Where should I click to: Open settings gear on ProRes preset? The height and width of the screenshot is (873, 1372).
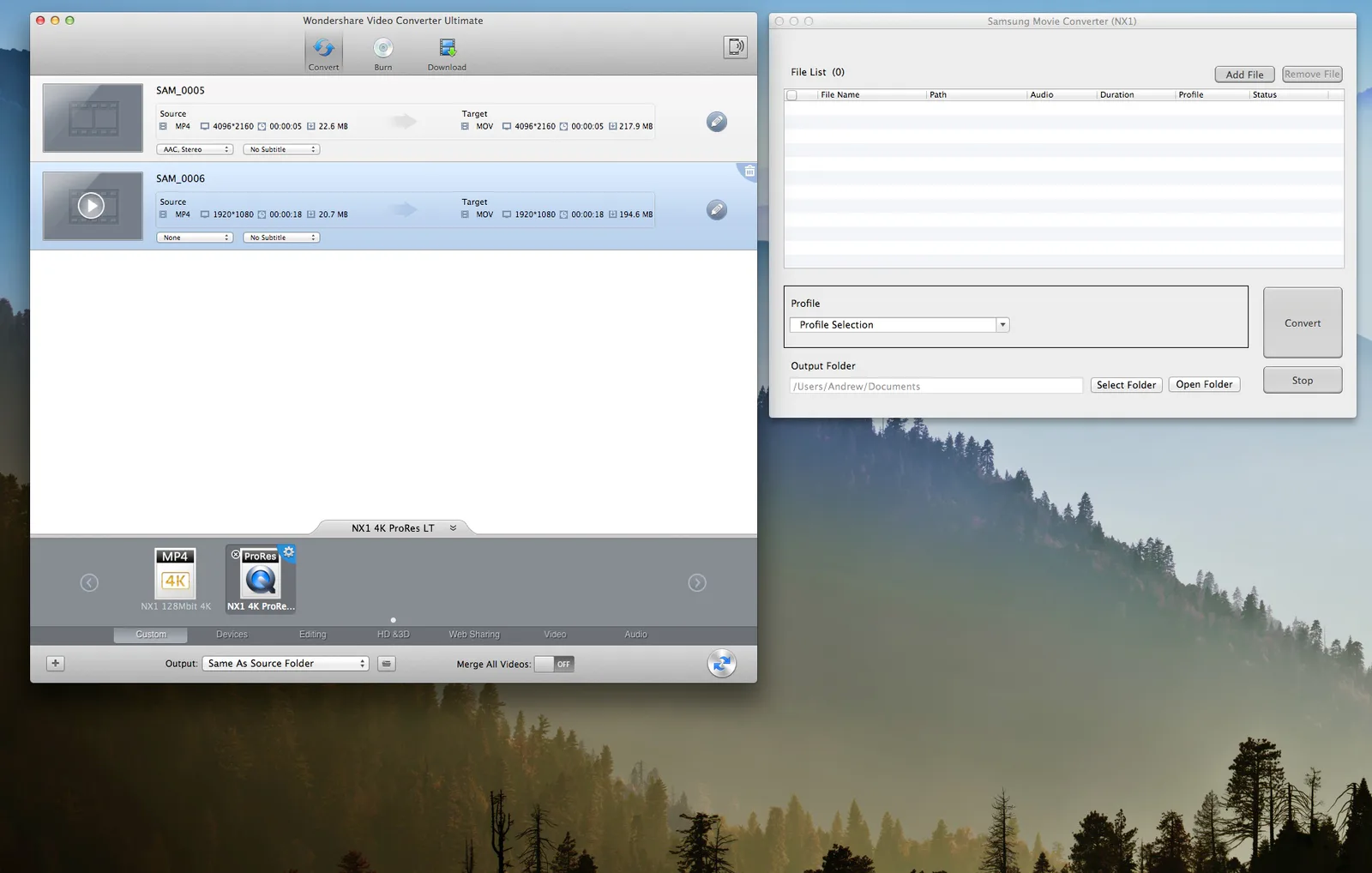click(x=289, y=552)
